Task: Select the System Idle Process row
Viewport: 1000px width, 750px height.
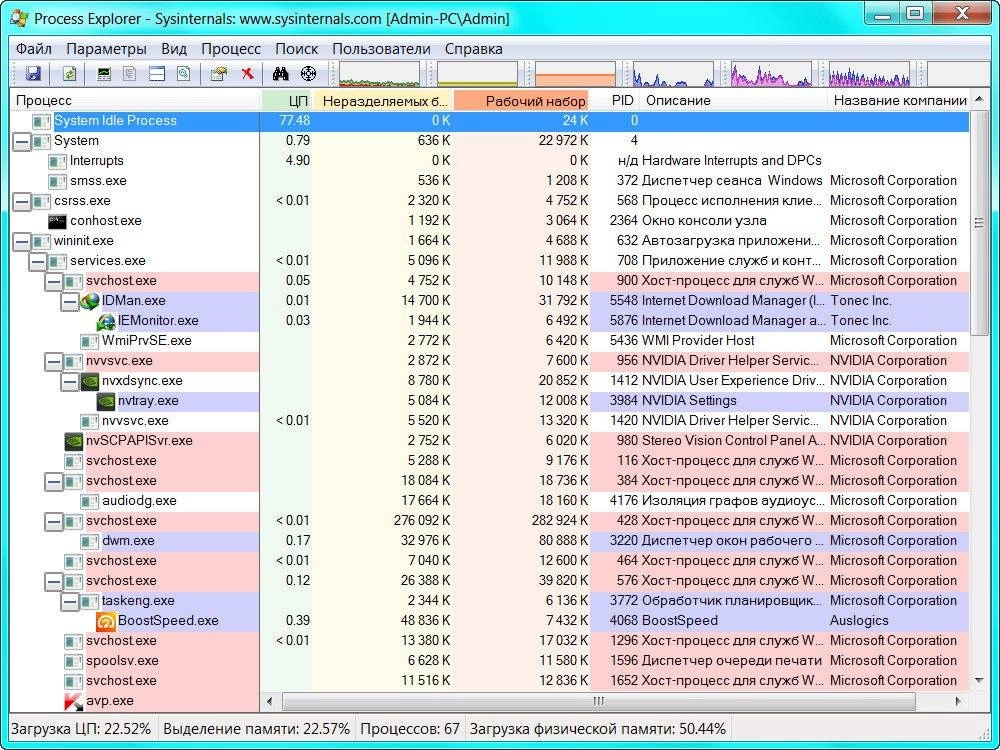Action: [490, 121]
